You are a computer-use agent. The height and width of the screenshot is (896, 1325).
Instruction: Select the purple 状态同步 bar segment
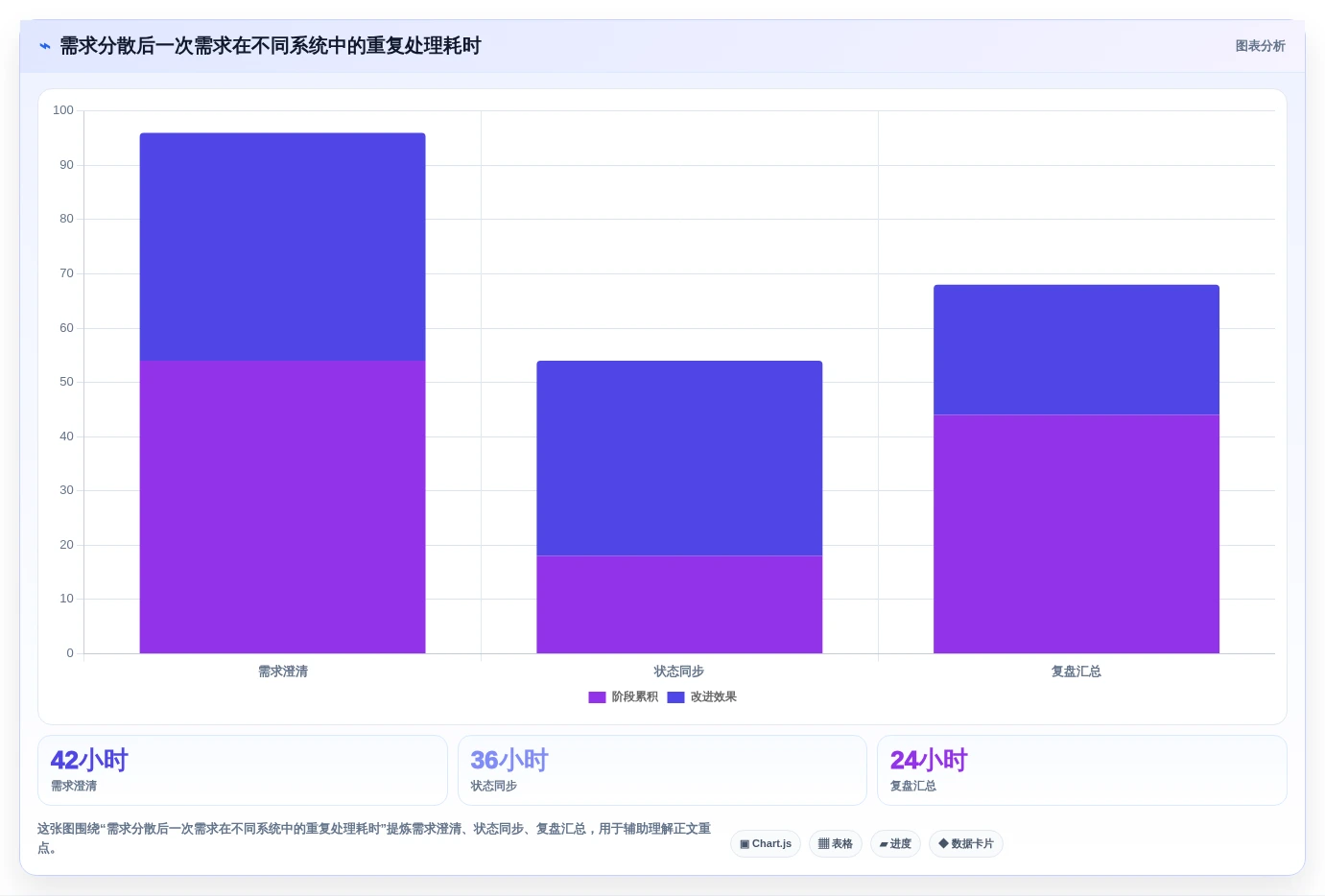(679, 604)
